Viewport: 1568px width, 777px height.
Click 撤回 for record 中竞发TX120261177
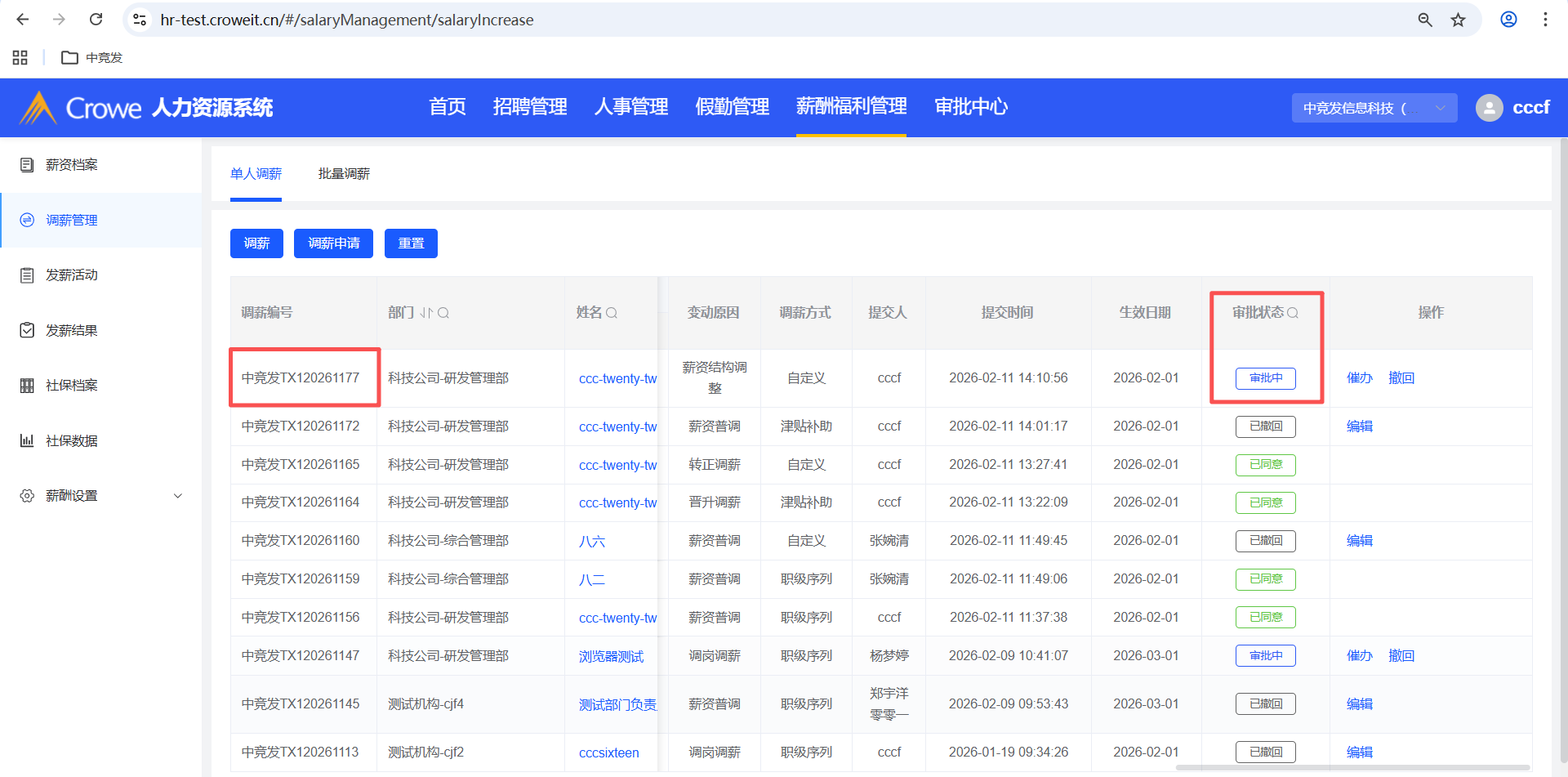tap(1401, 378)
